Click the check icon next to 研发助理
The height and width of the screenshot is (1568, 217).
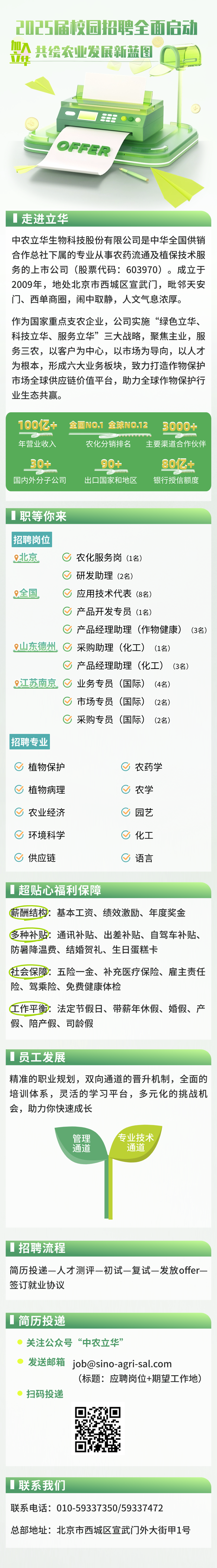click(x=67, y=575)
